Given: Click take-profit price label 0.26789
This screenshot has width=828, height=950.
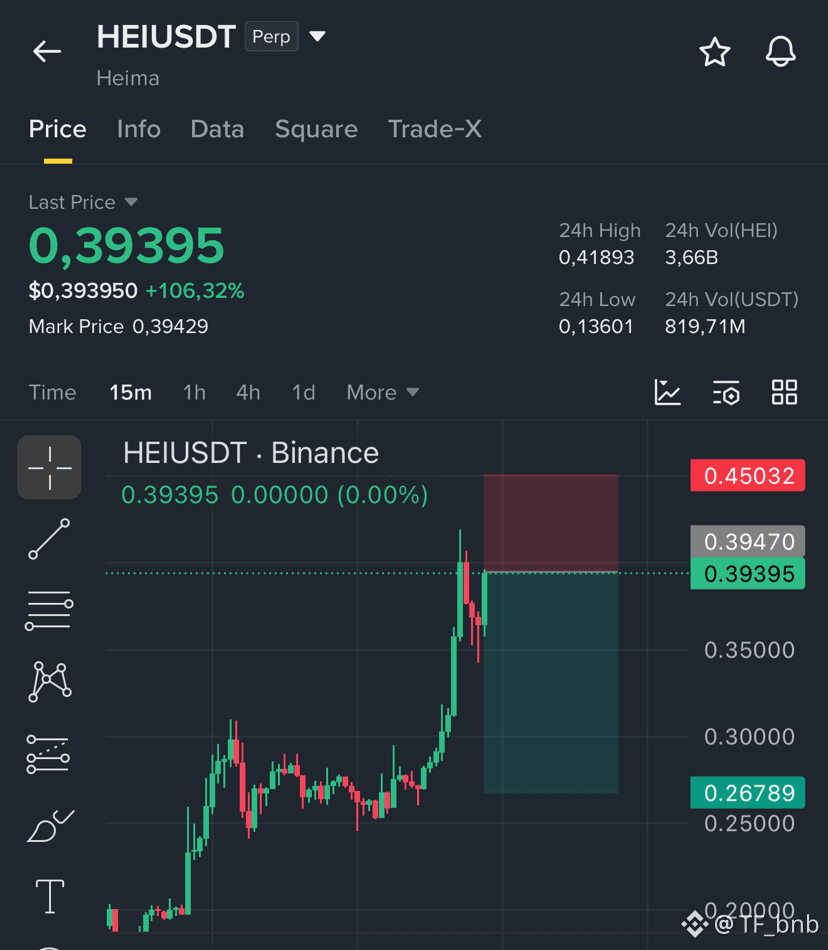Looking at the screenshot, I should point(747,792).
